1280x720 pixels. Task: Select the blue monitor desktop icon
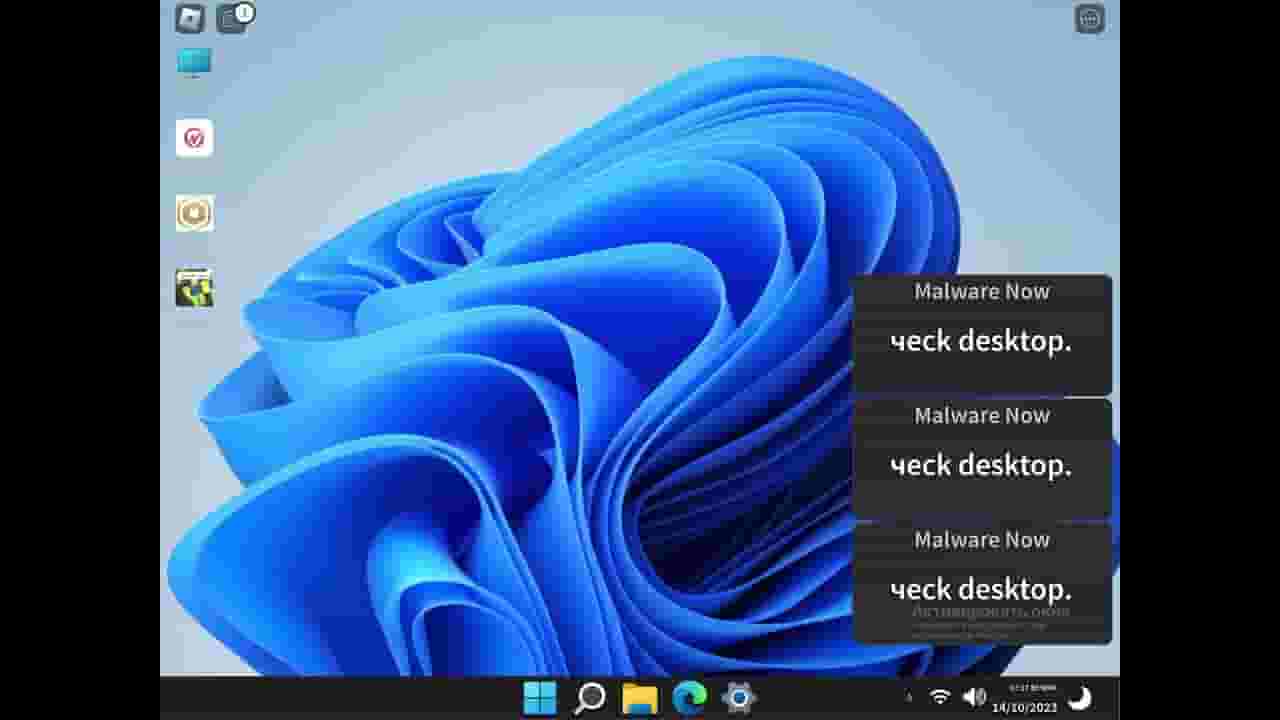coord(194,63)
